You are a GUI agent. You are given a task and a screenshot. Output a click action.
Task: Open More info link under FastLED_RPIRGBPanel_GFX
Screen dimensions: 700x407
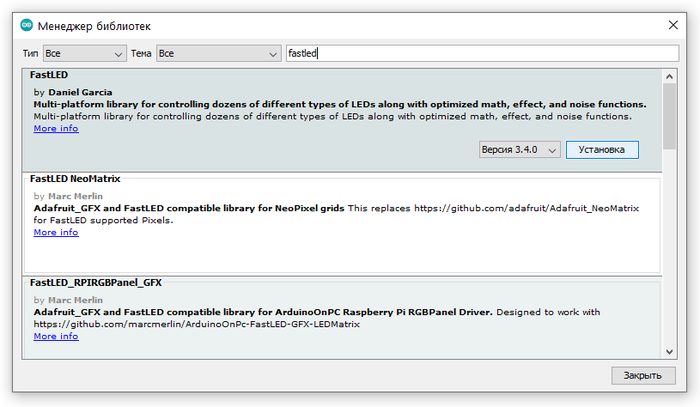coord(56,336)
